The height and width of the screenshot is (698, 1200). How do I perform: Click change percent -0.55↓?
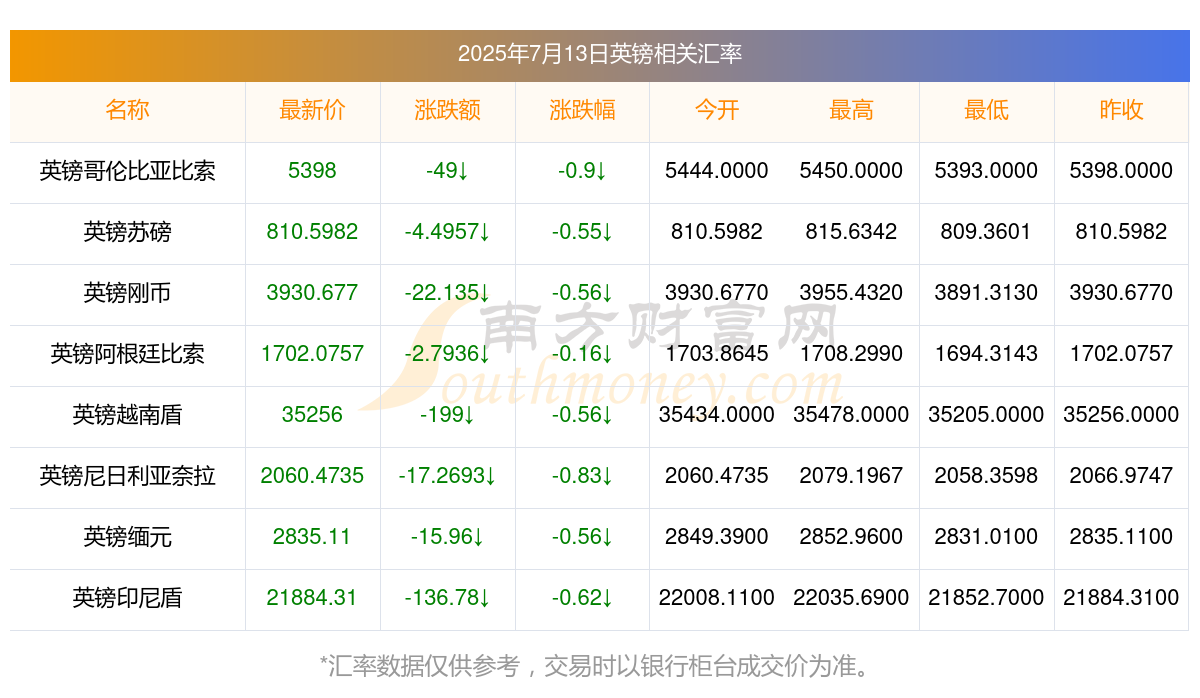click(x=582, y=232)
